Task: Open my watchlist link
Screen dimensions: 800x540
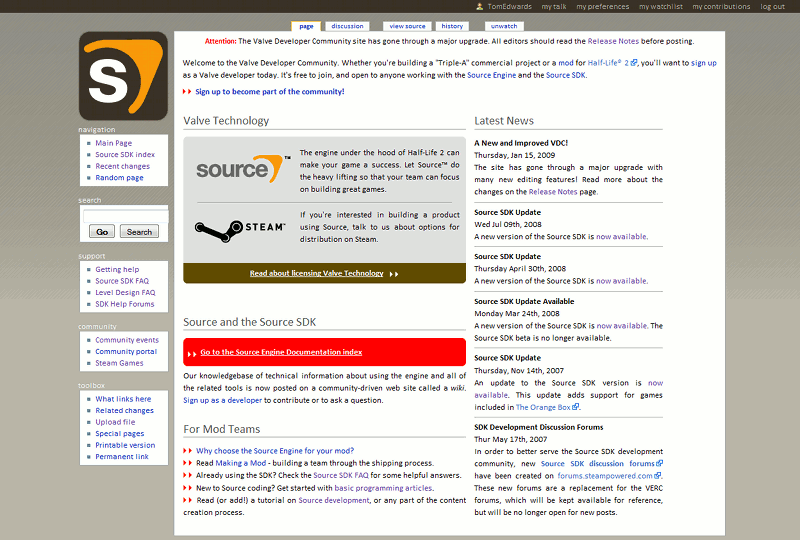Action: [661, 7]
